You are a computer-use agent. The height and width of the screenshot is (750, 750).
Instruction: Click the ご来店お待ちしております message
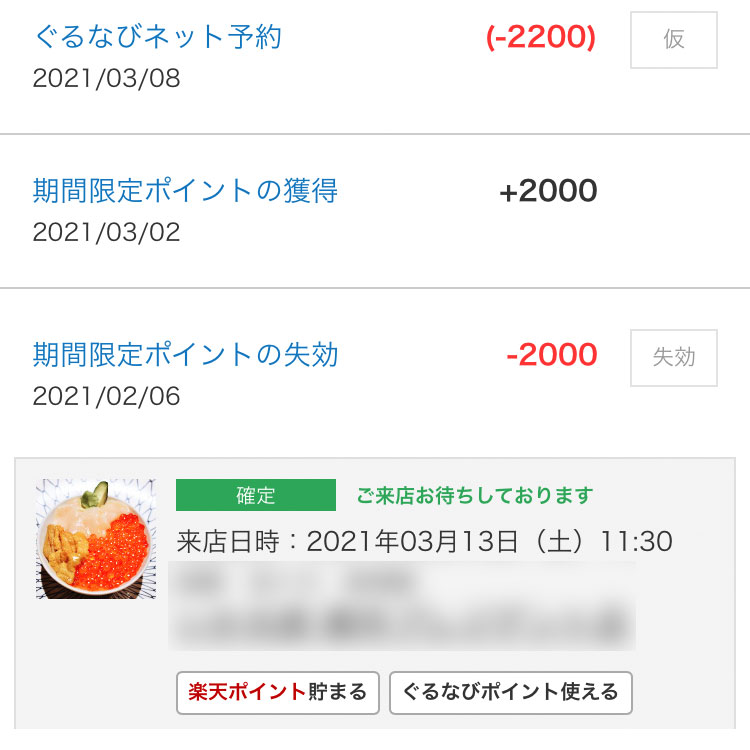click(x=475, y=495)
